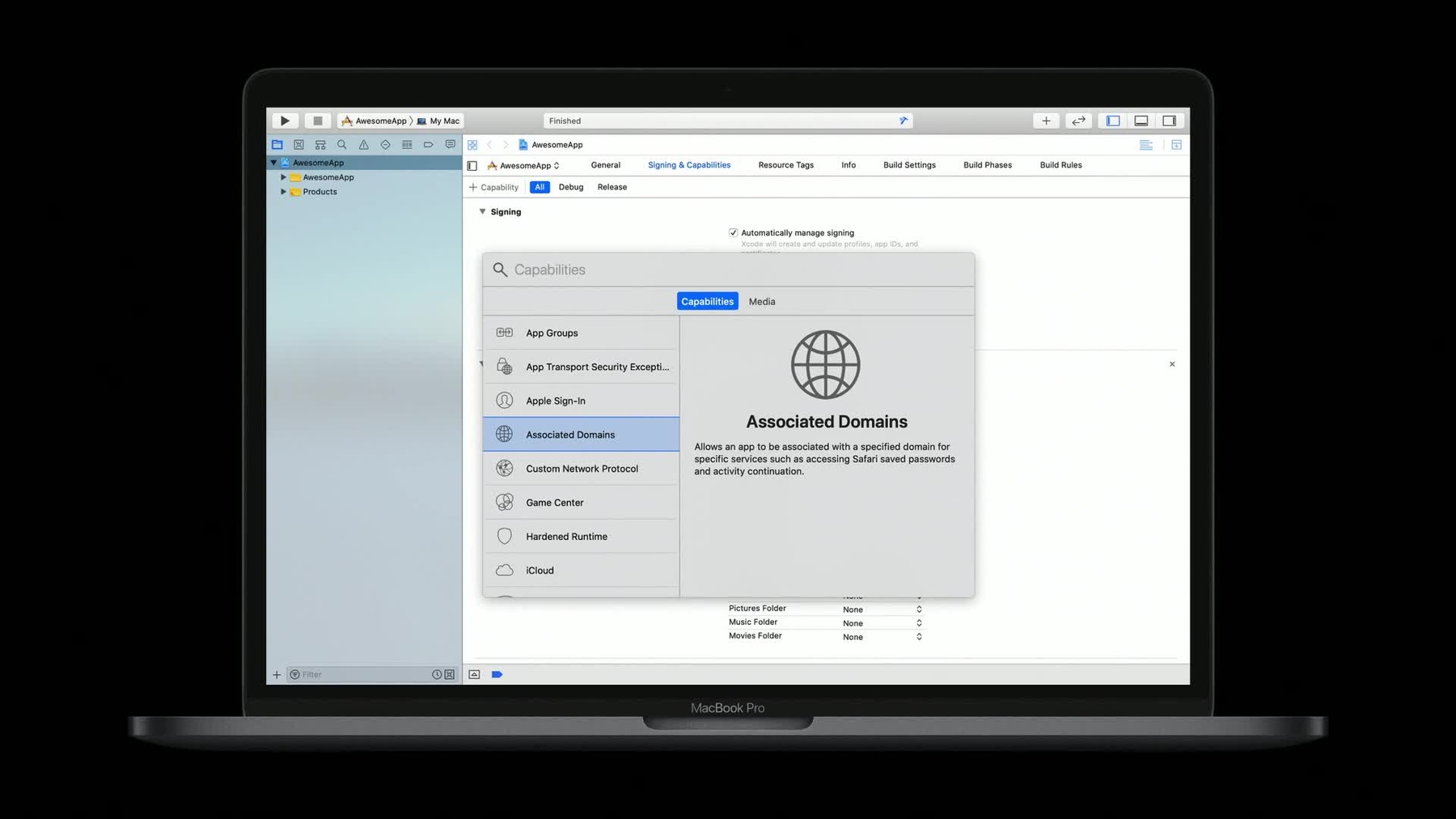
Task: Select the Associated Domains capability row
Action: (x=581, y=435)
